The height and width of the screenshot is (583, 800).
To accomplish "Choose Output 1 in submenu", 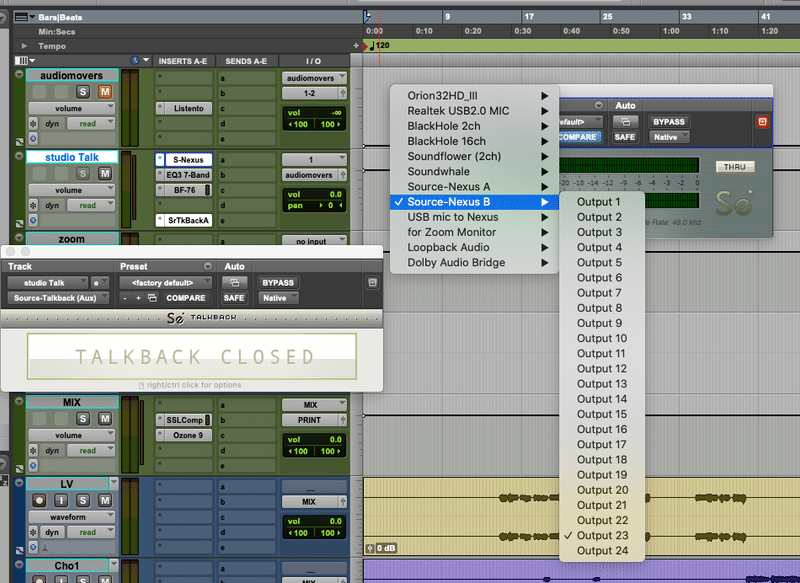I will click(x=602, y=202).
